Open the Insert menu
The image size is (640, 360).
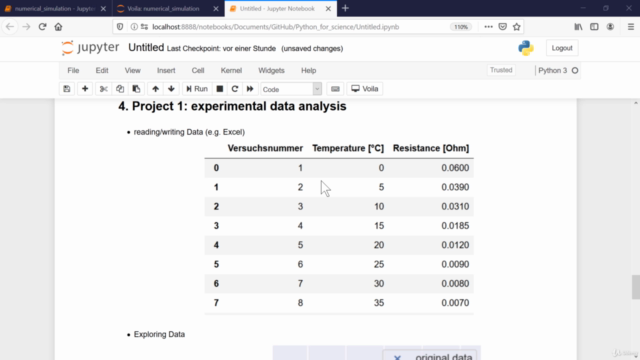(x=166, y=71)
